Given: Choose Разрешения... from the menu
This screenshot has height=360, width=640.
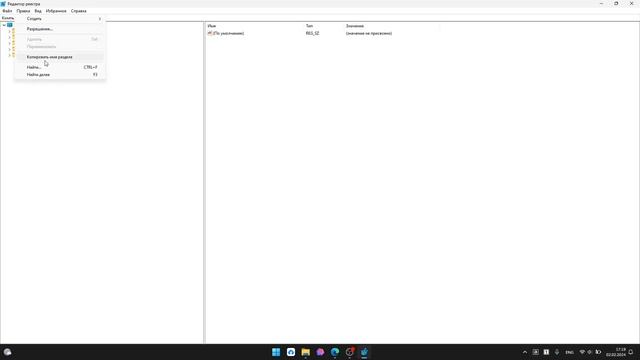Looking at the screenshot, I should pyautogui.click(x=60, y=29).
